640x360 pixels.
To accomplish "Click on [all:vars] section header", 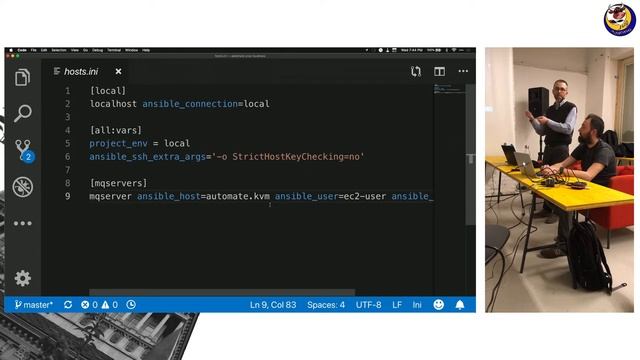I will (116, 130).
